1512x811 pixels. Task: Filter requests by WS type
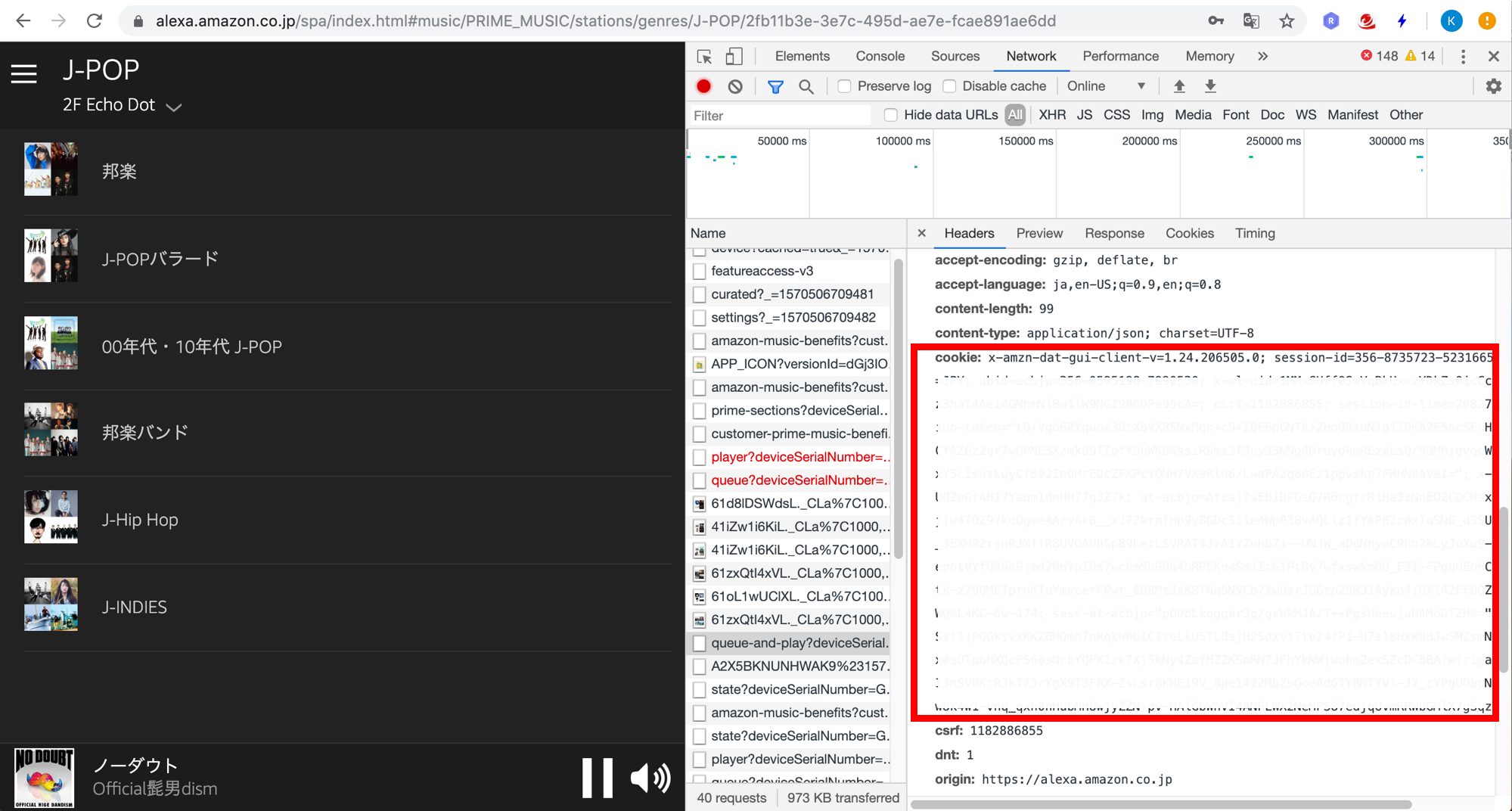1306,115
